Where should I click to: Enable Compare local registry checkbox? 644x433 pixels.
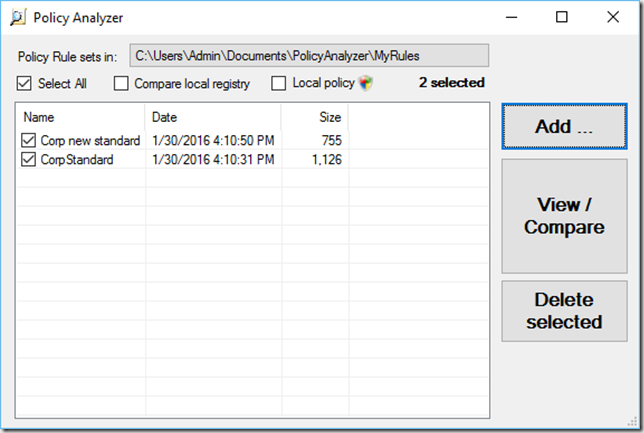click(x=121, y=83)
